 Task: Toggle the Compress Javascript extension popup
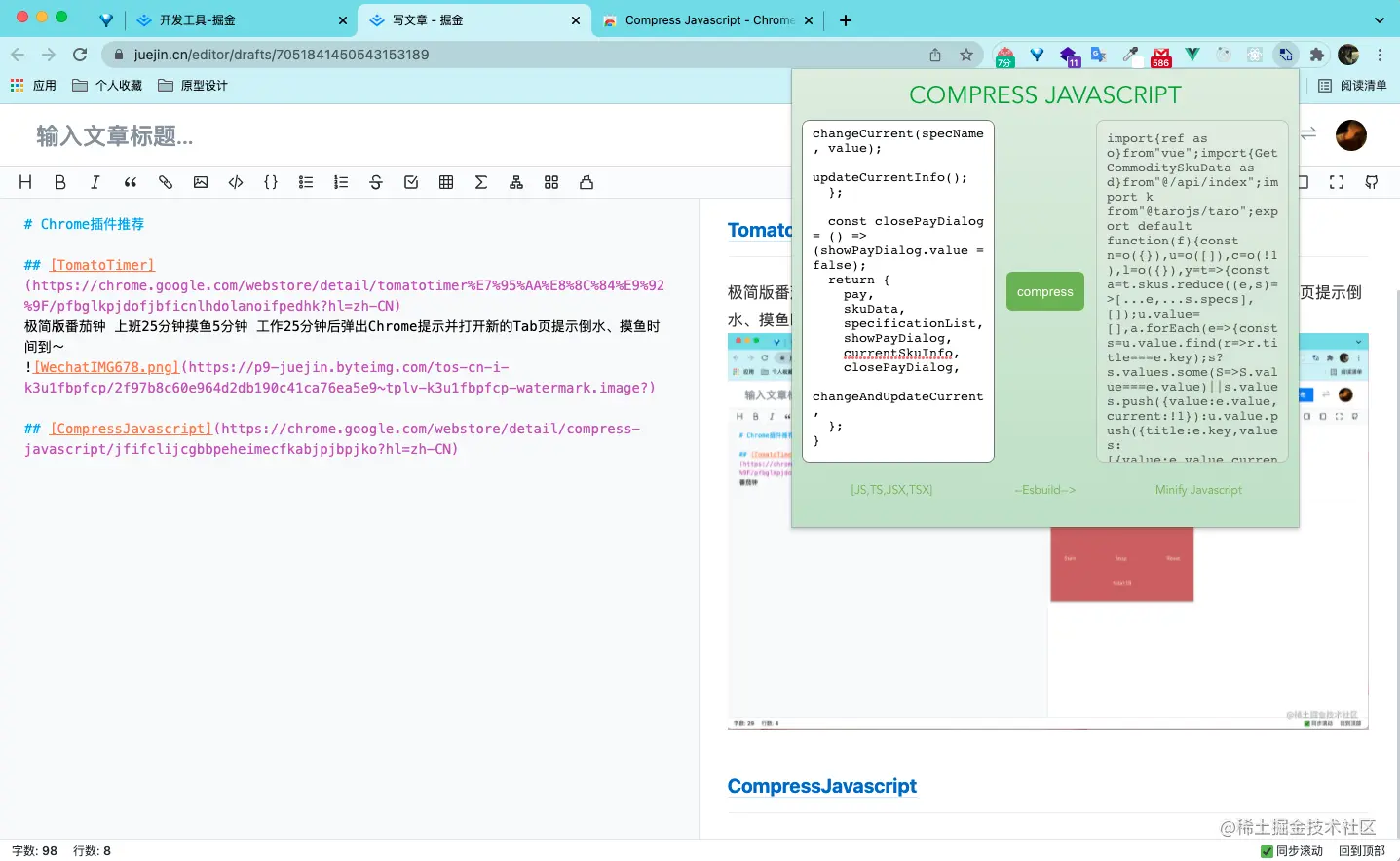[x=1286, y=55]
